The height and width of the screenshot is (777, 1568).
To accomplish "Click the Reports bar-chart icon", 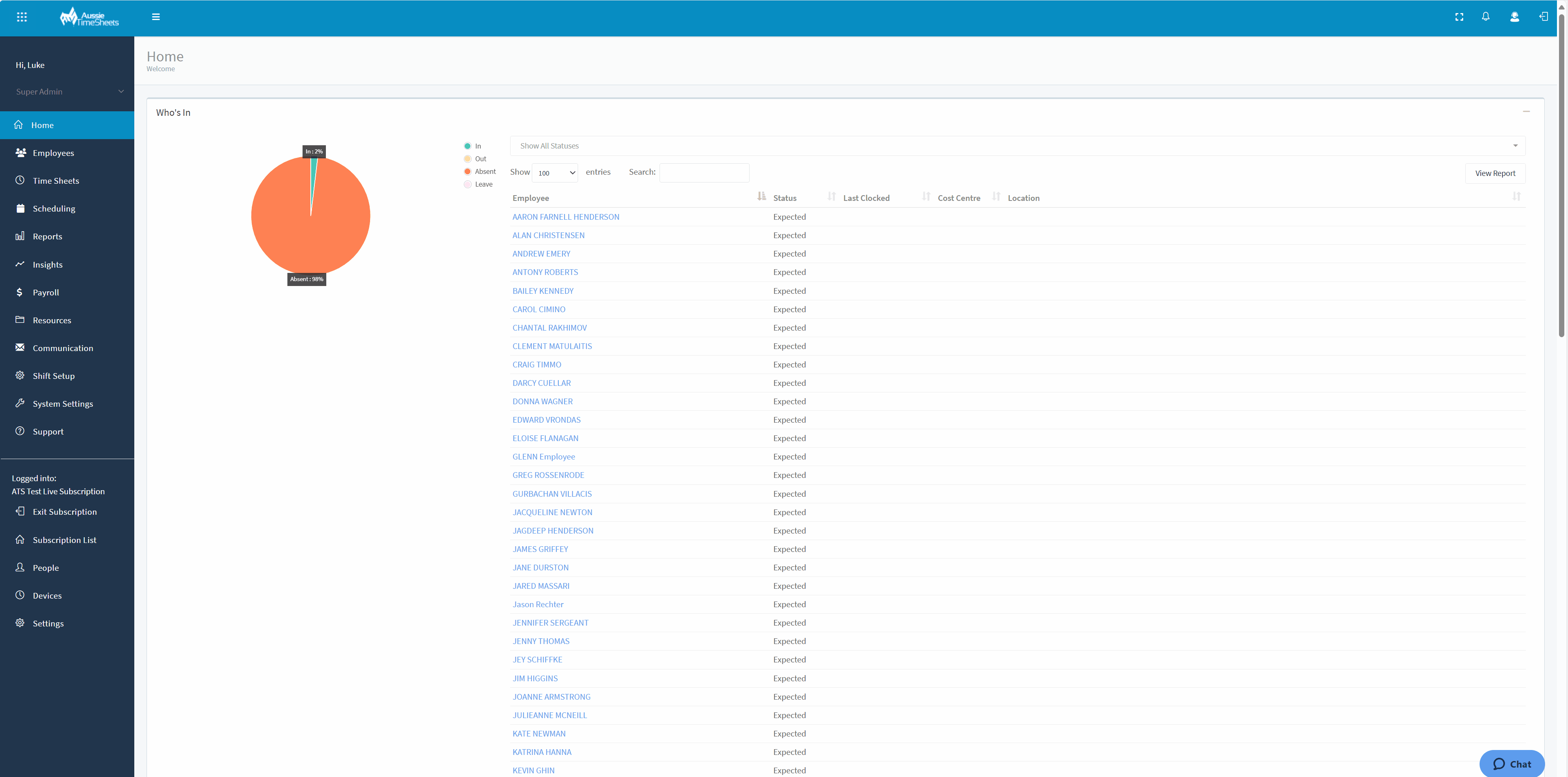I will (x=20, y=236).
